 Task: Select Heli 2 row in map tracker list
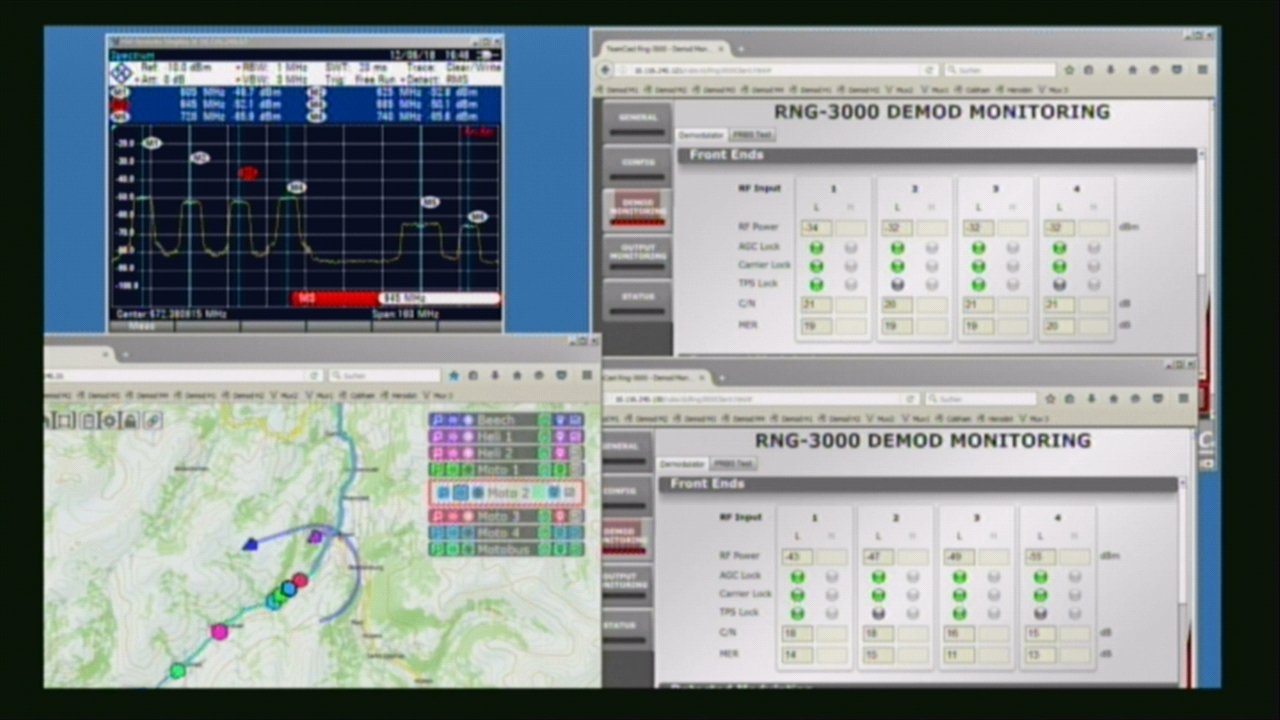click(506, 453)
